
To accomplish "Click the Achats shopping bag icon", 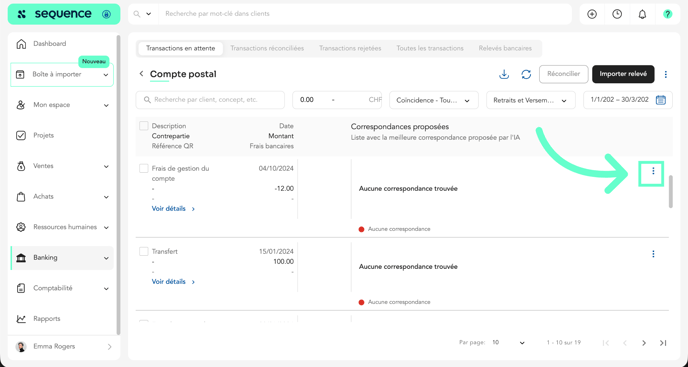I will point(21,197).
